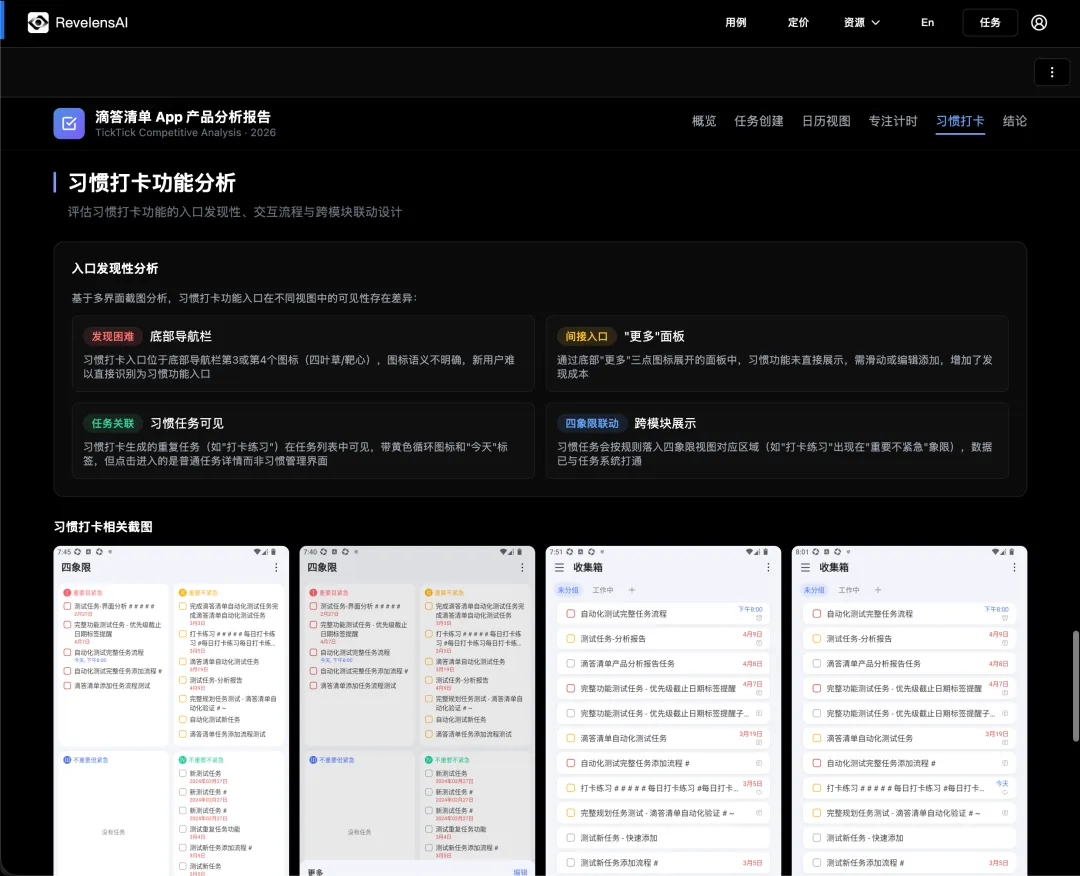Open the 用例 menu item

[x=736, y=23]
